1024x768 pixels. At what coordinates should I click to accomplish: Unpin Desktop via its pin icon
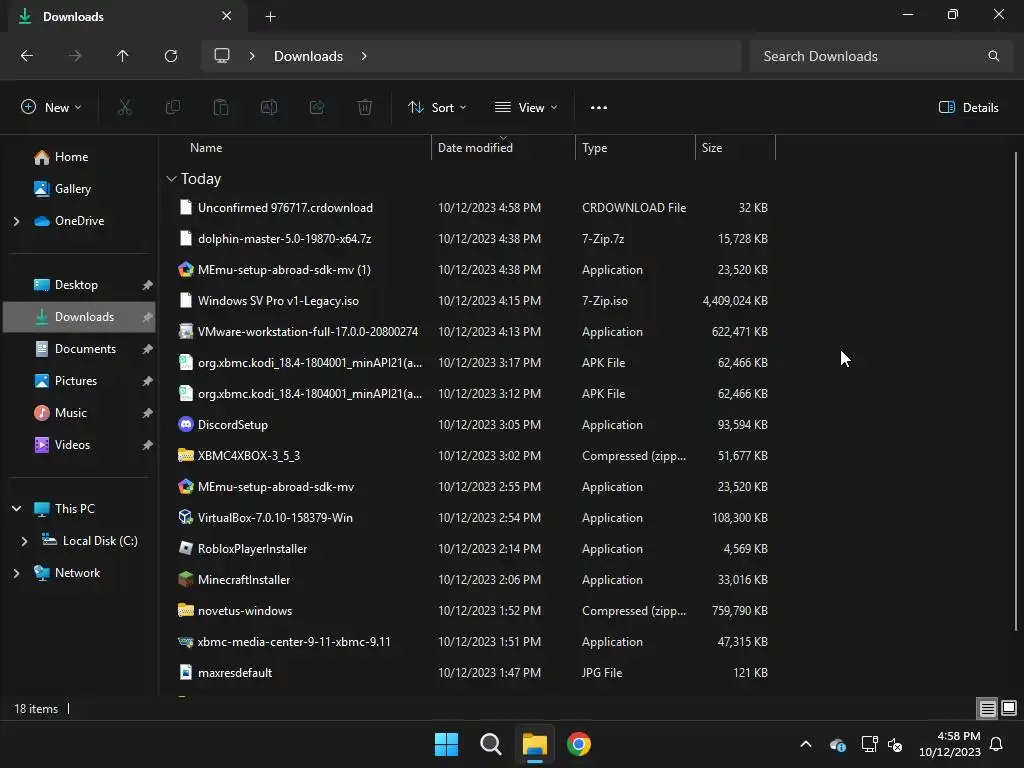pyautogui.click(x=148, y=285)
